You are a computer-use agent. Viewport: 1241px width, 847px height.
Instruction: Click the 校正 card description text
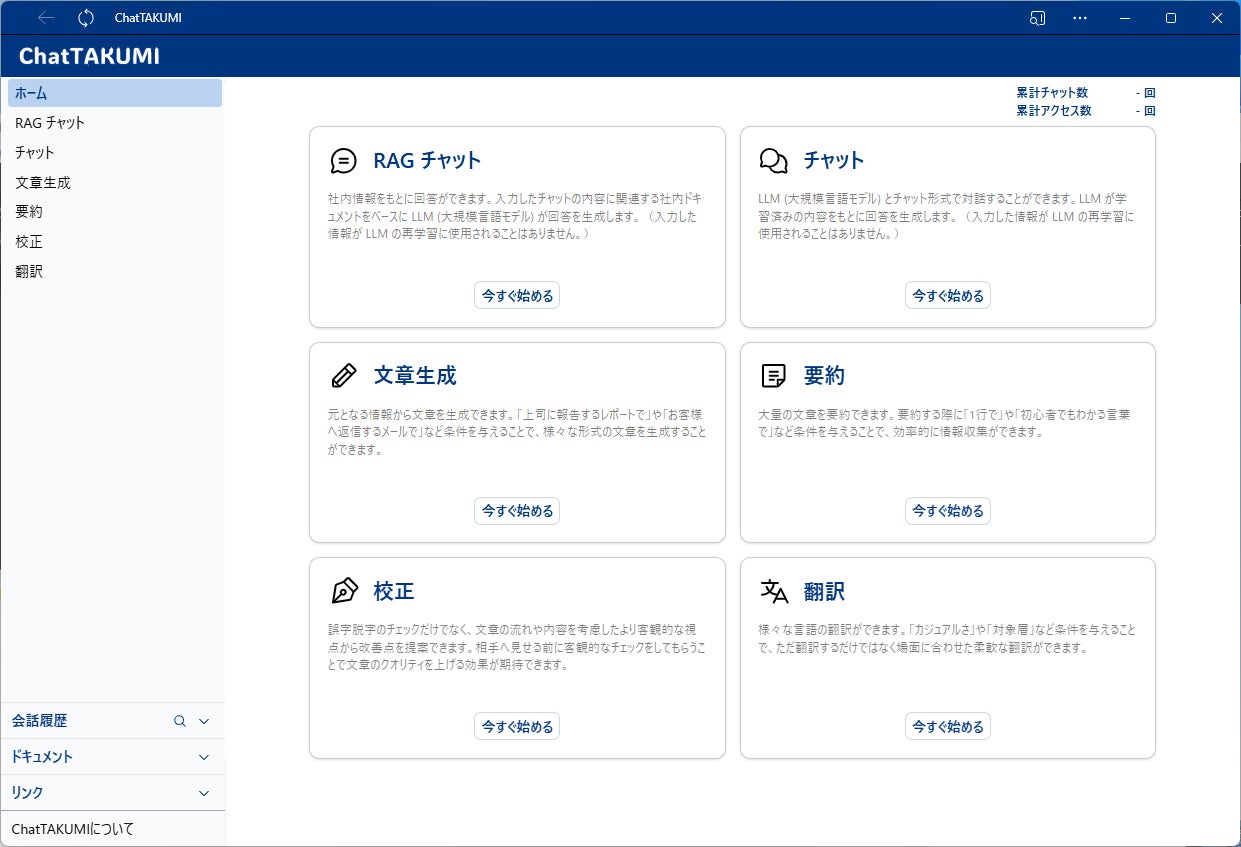517,647
